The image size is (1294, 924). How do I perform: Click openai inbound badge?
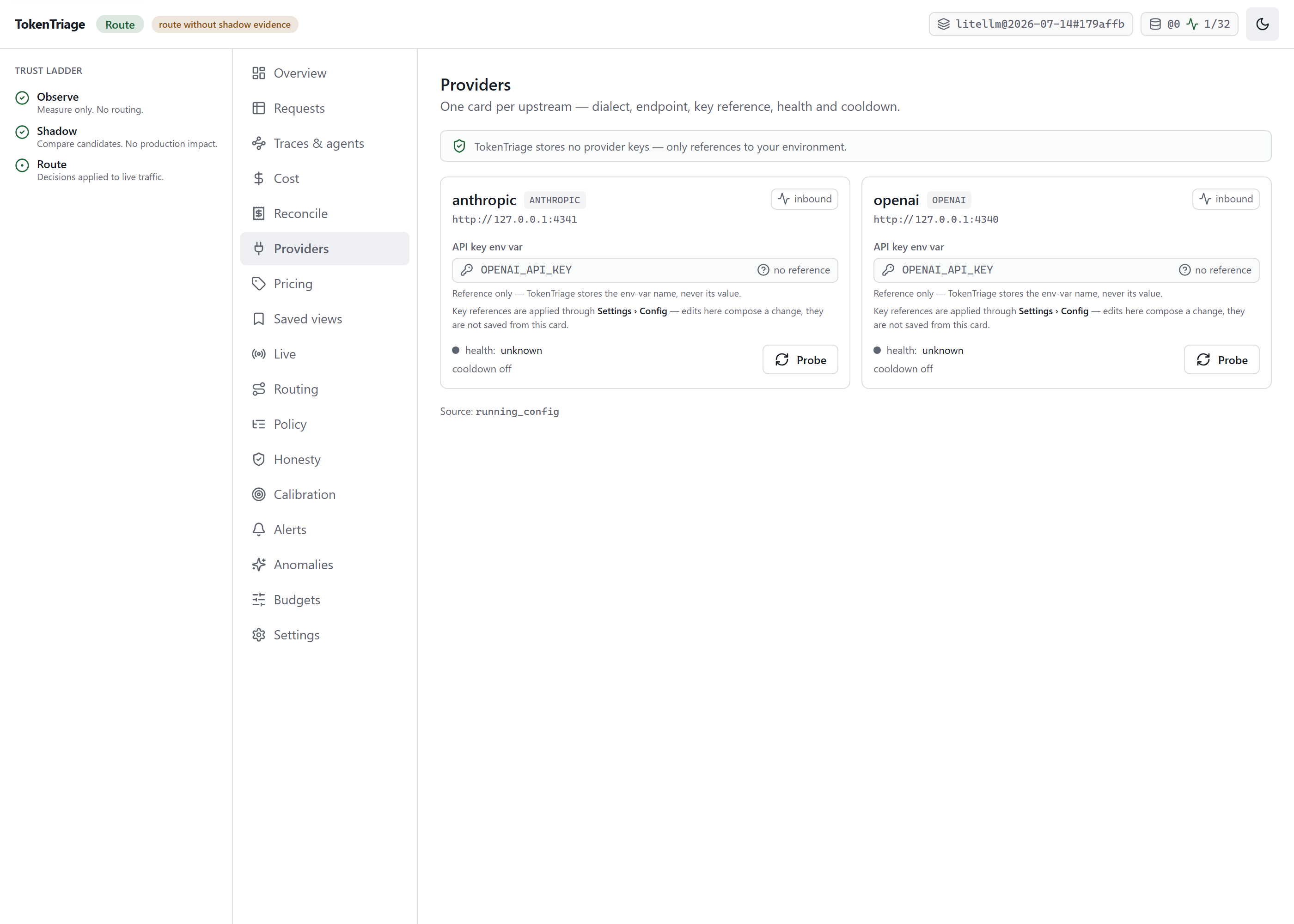point(1226,199)
